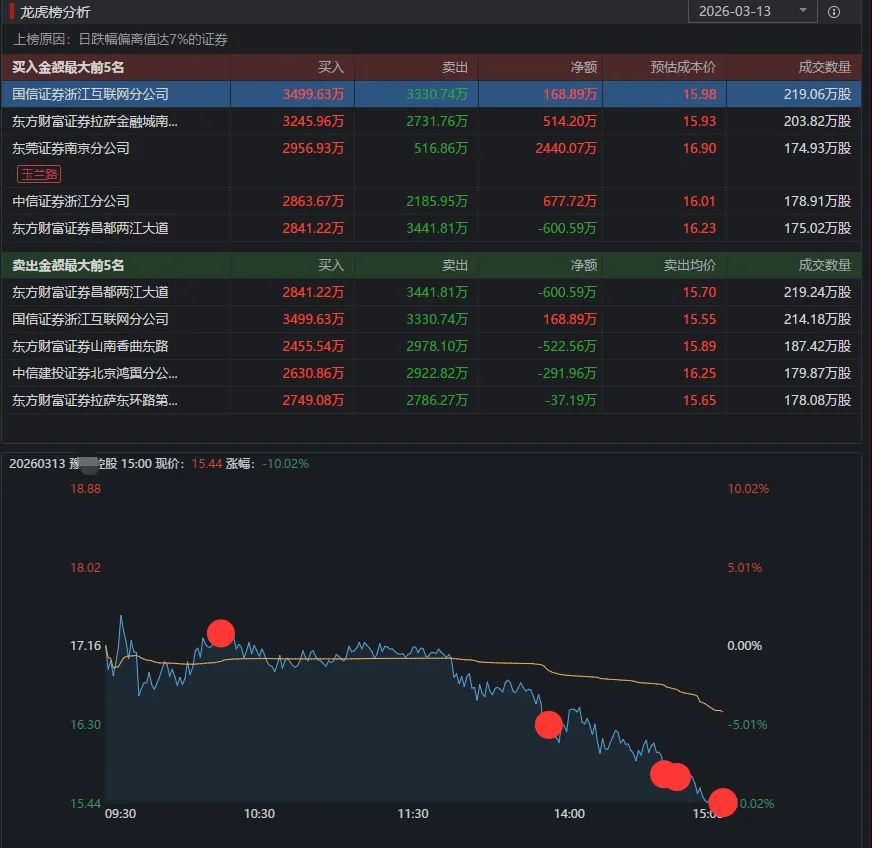Click the -522.56万 net amount cell
This screenshot has width=872, height=848.
[567, 346]
